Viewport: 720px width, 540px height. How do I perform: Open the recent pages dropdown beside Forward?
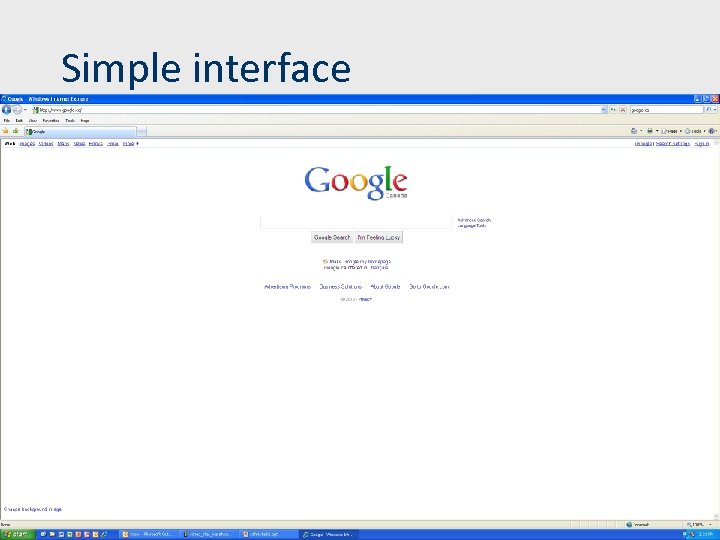pos(25,110)
